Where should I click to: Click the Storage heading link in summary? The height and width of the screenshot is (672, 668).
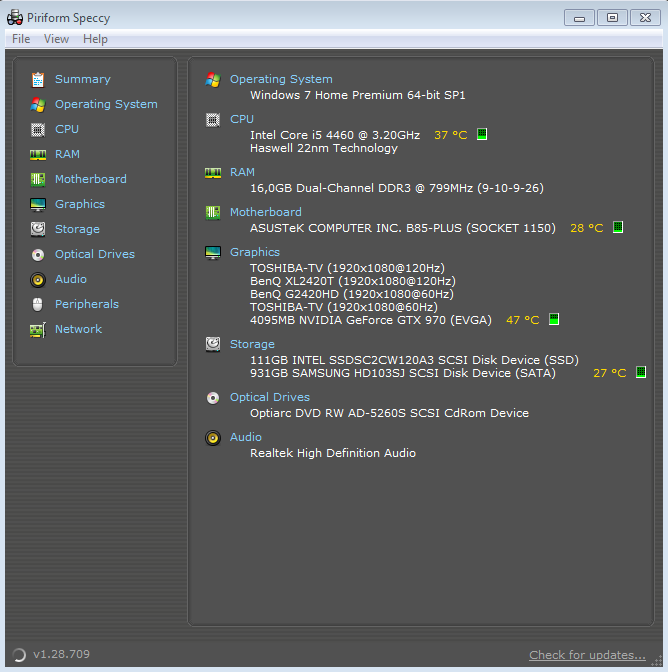tap(252, 345)
